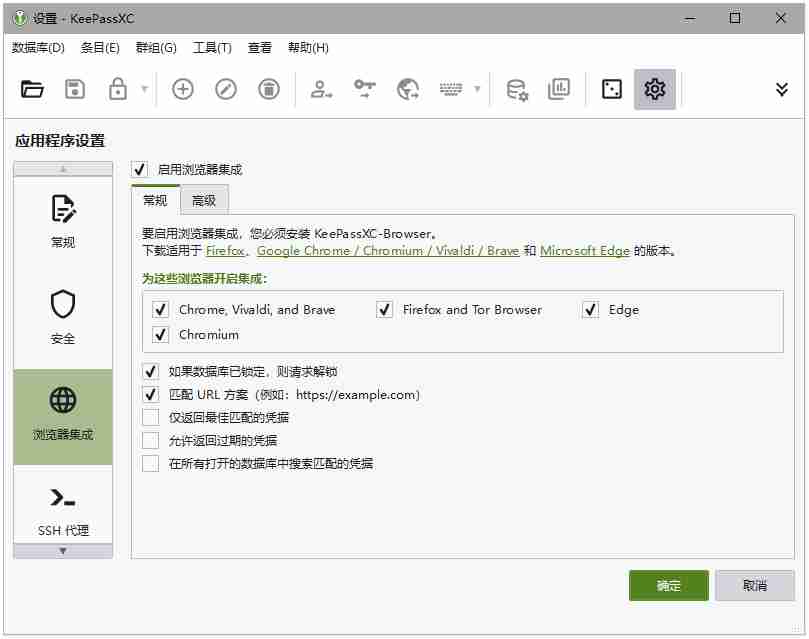
Task: Toggle the Chromium integration checkbox
Action: (160, 334)
